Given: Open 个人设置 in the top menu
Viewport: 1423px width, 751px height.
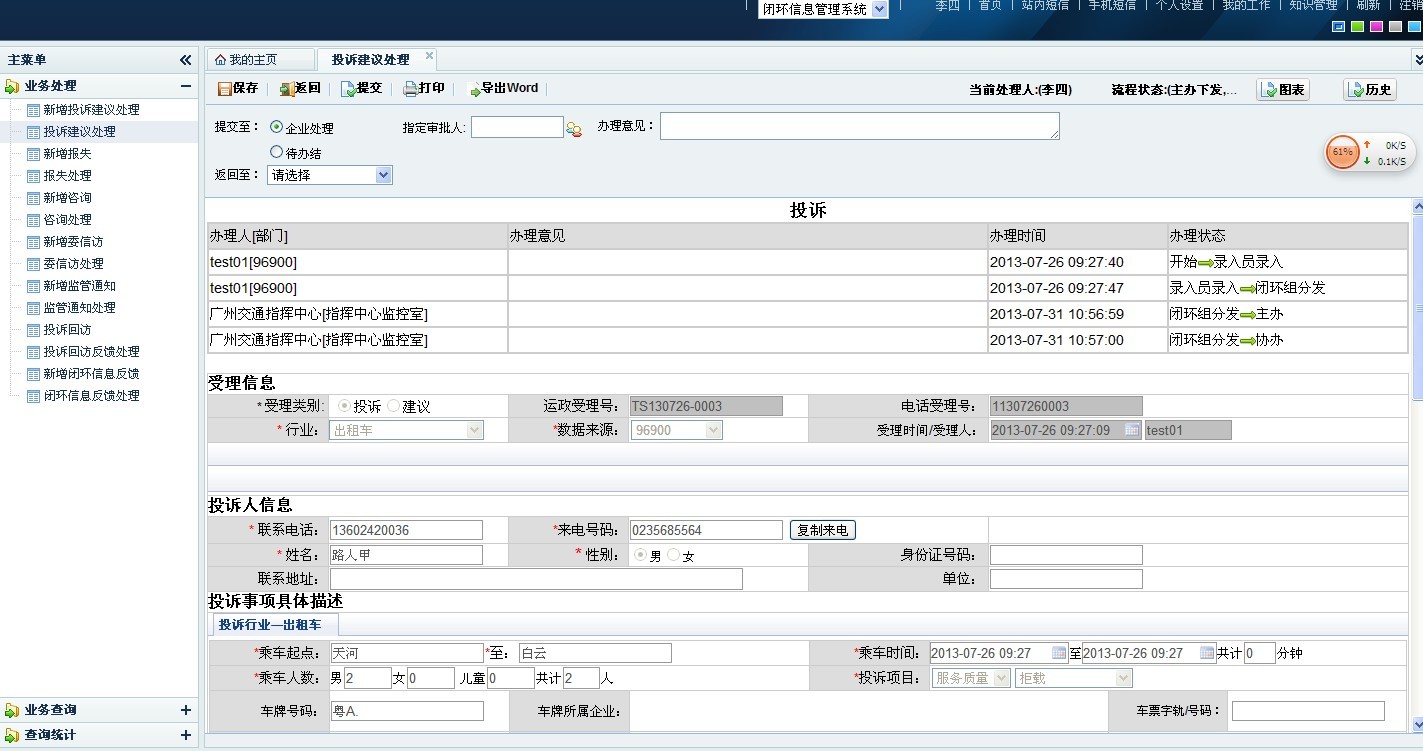Looking at the screenshot, I should tap(1179, 5).
